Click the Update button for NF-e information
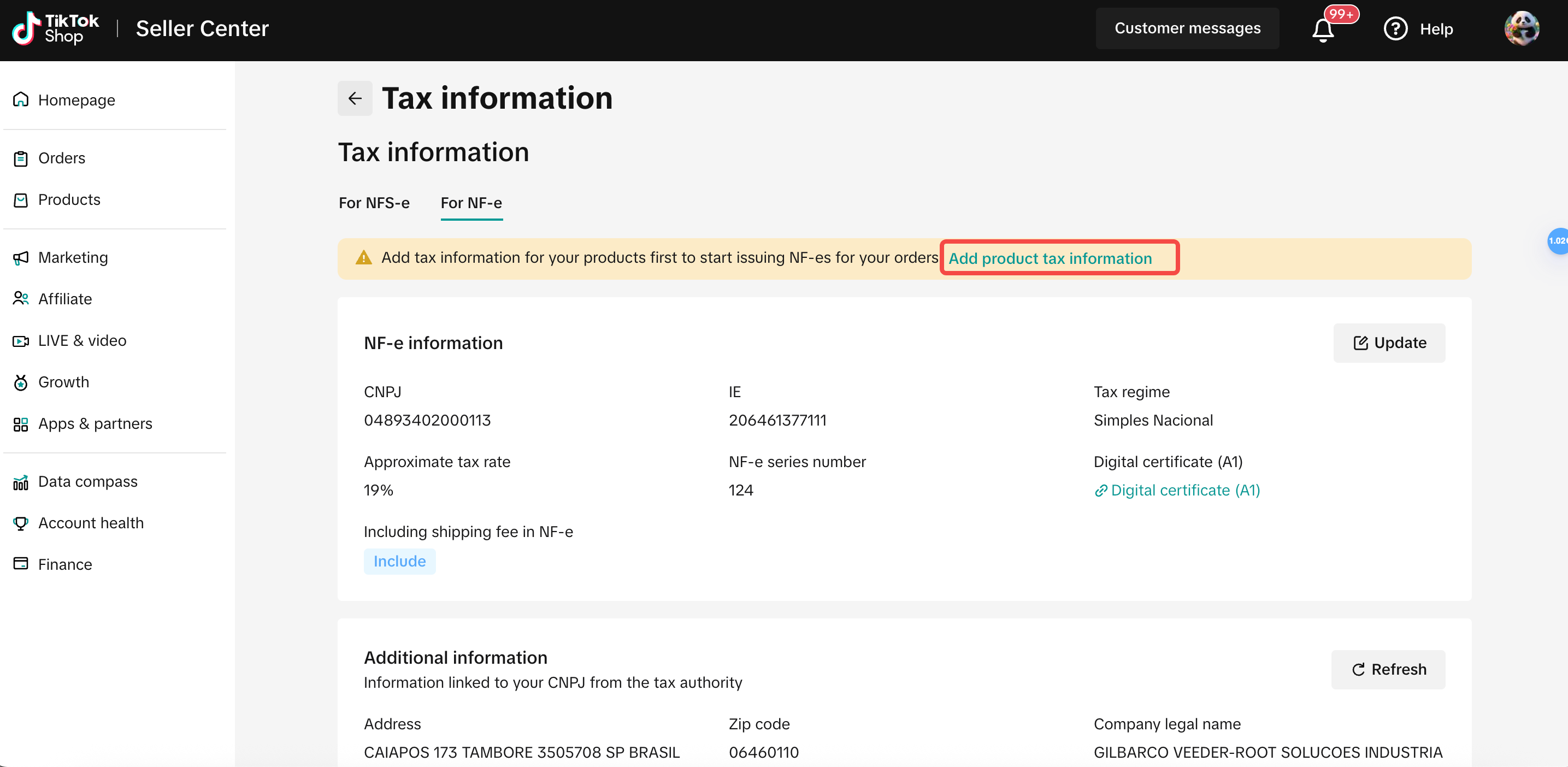Screen dimensions: 1568x767 [x=1389, y=343]
